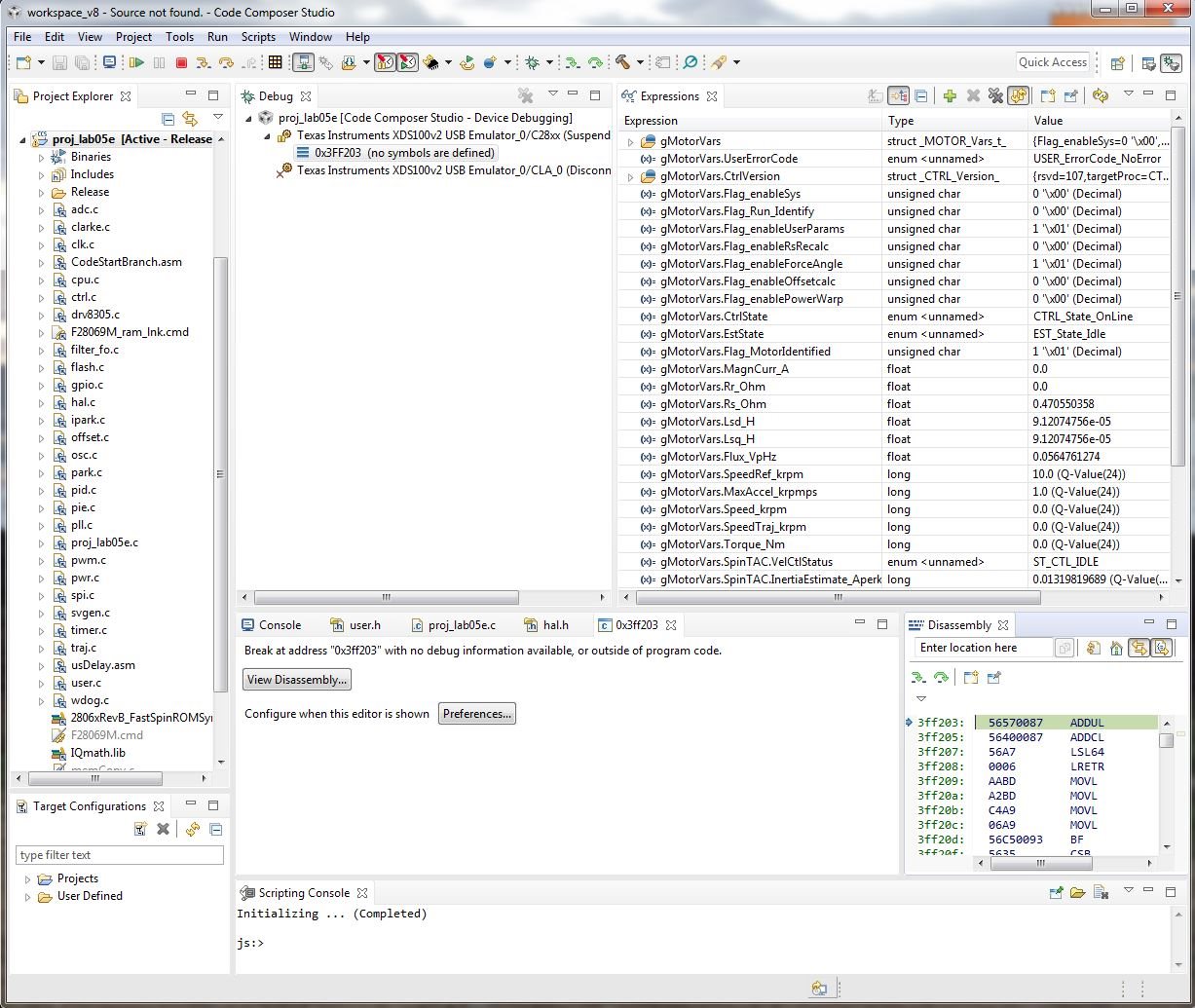Viewport: 1195px width, 1008px height.
Task: Click the Home icon in Disassembly view
Action: coord(1116,648)
